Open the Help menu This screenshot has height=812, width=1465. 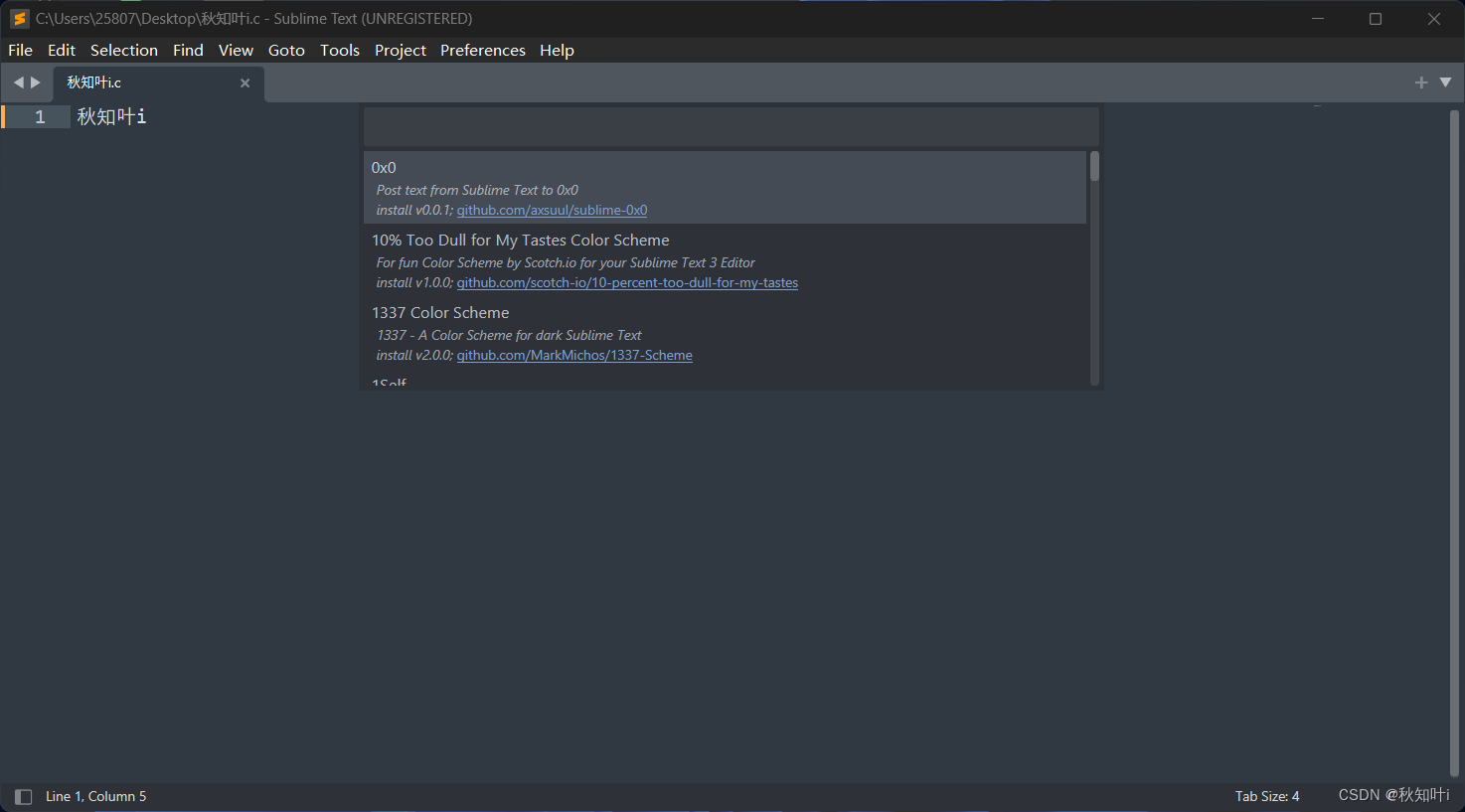[x=557, y=50]
